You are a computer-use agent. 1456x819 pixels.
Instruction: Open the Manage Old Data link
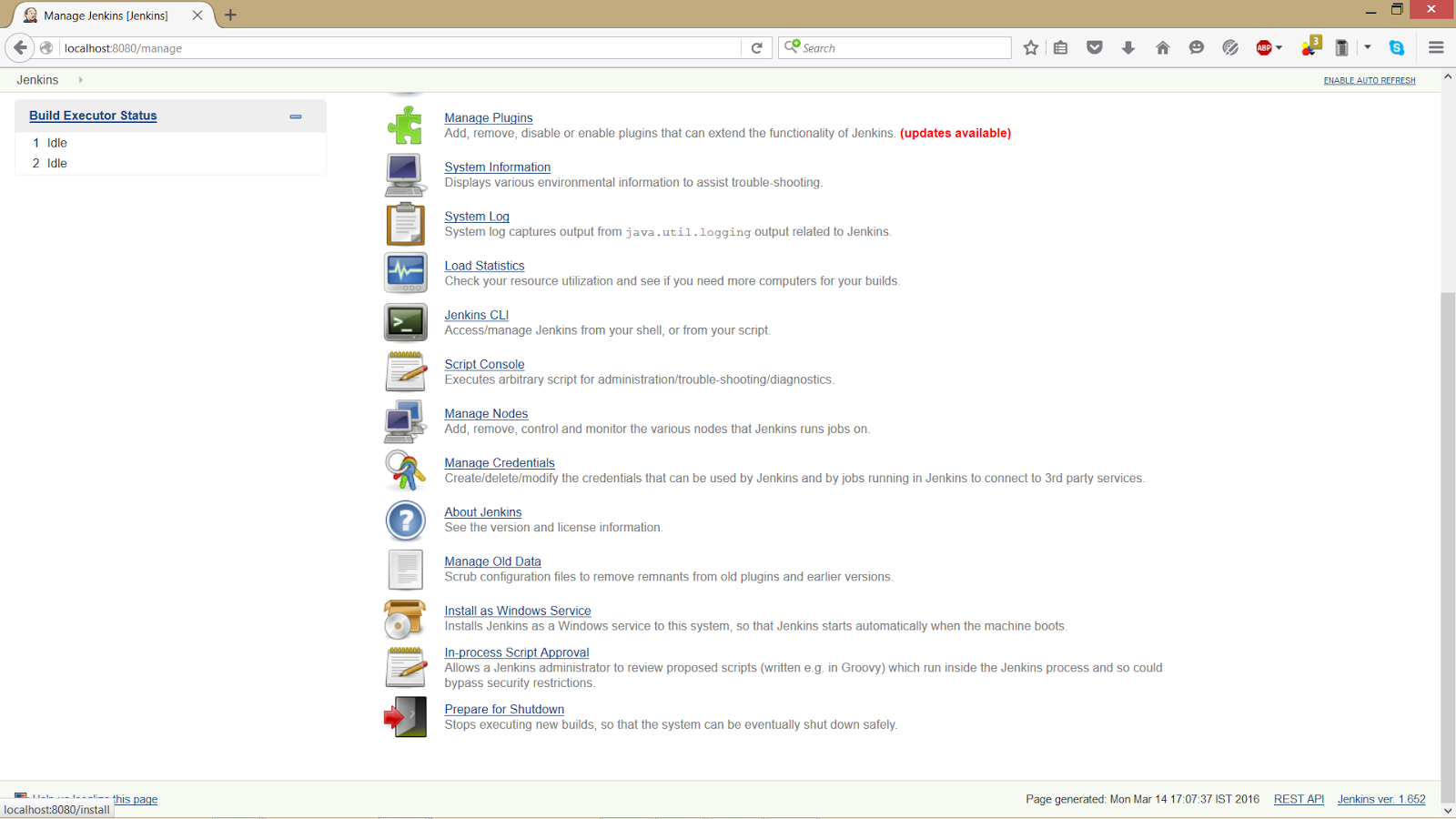(492, 561)
